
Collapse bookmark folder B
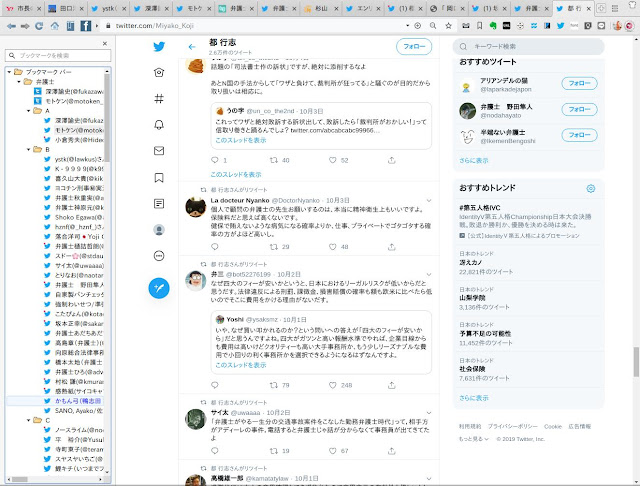(29, 149)
